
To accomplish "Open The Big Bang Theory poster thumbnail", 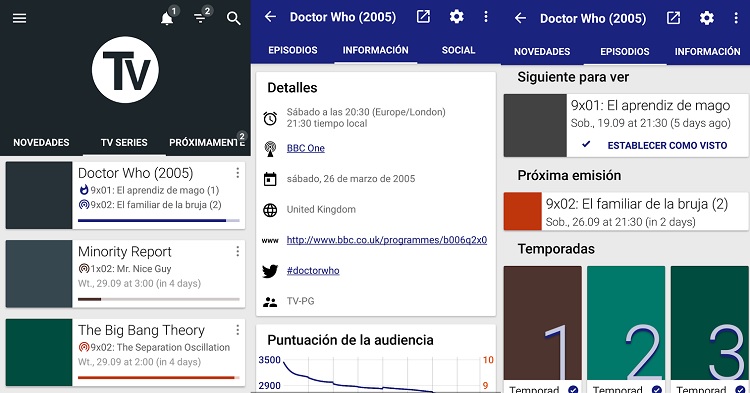I will coord(39,352).
